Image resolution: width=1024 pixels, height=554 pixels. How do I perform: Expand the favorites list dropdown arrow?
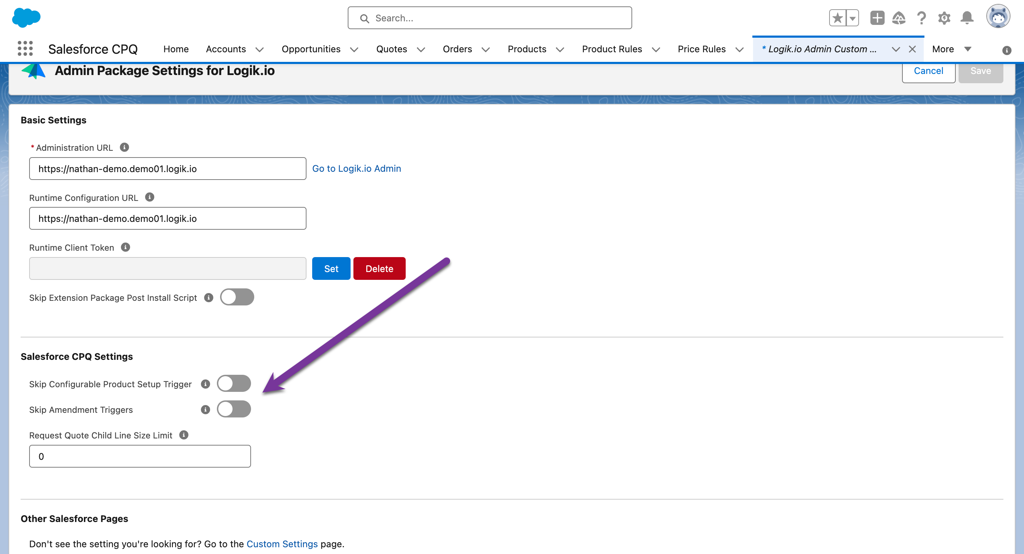[852, 18]
